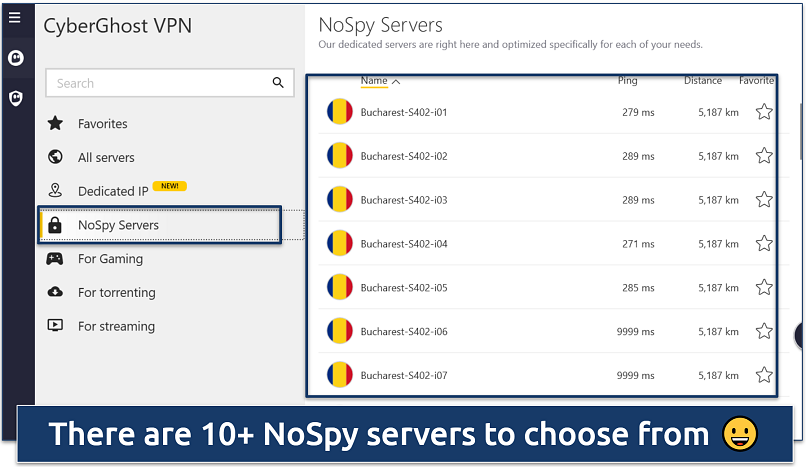Click the cloud download icon for torrenting
Image resolution: width=806 pixels, height=467 pixels.
click(55, 292)
